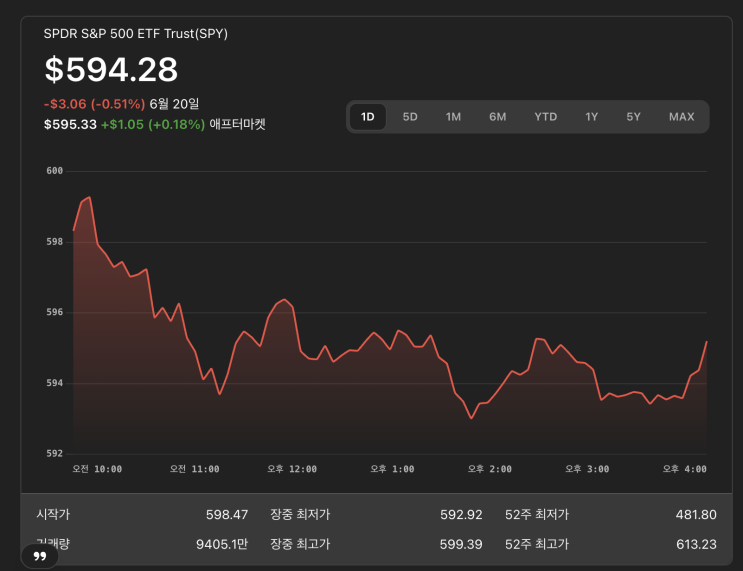Click the 592 y-axis label
Screen dimensions: 743x571
point(54,453)
